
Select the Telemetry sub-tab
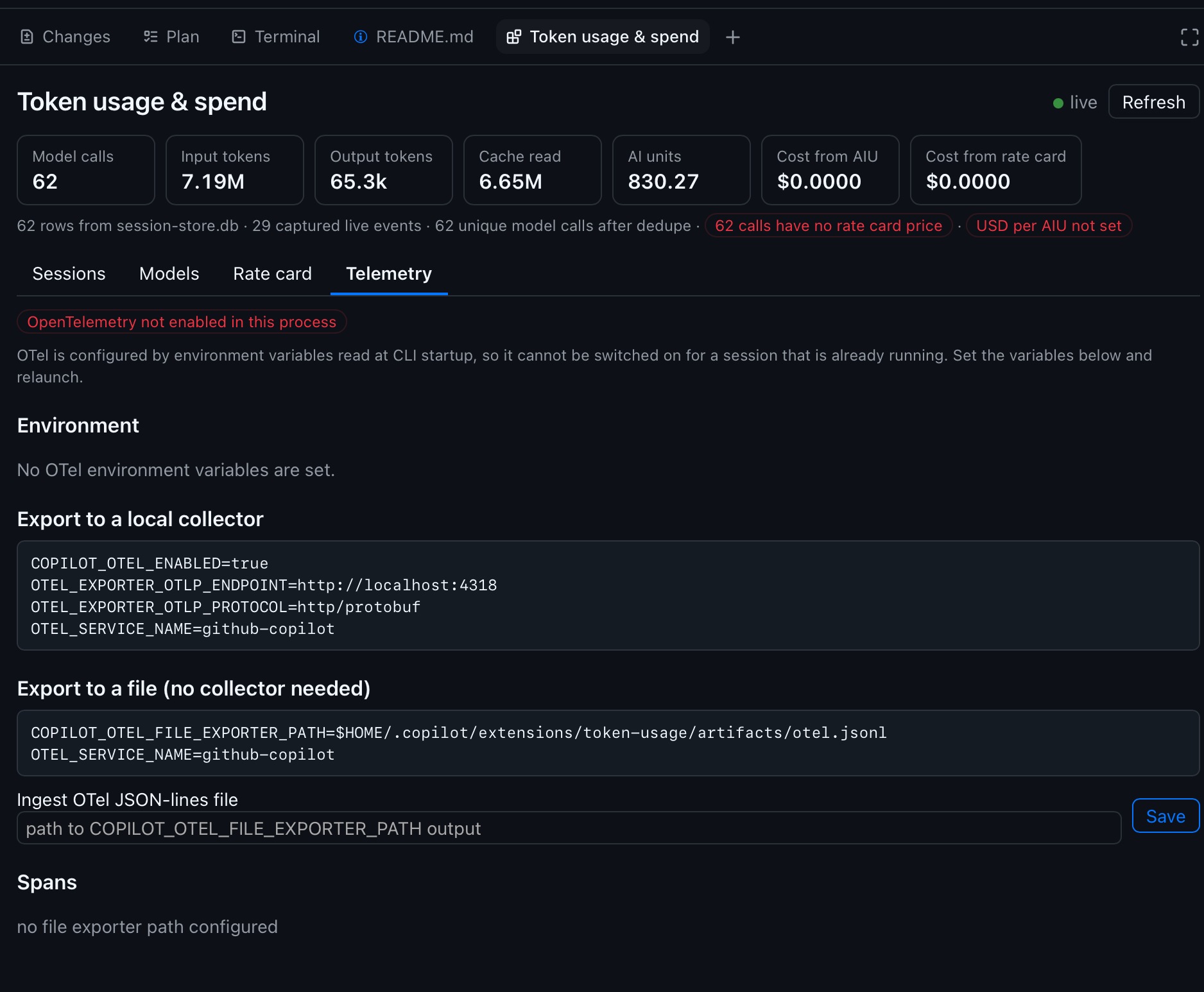(x=389, y=273)
